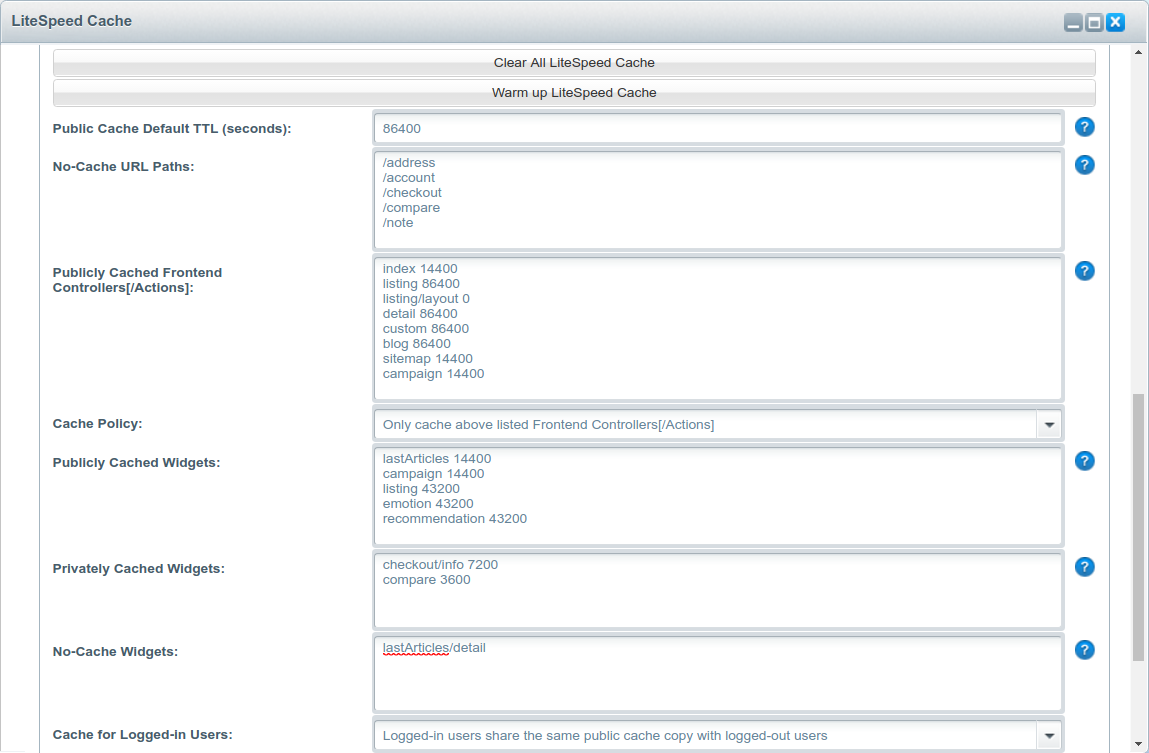Screen dimensions: 1149x753
Task: Open help for No-Cache URL Paths
Action: coord(1085,166)
